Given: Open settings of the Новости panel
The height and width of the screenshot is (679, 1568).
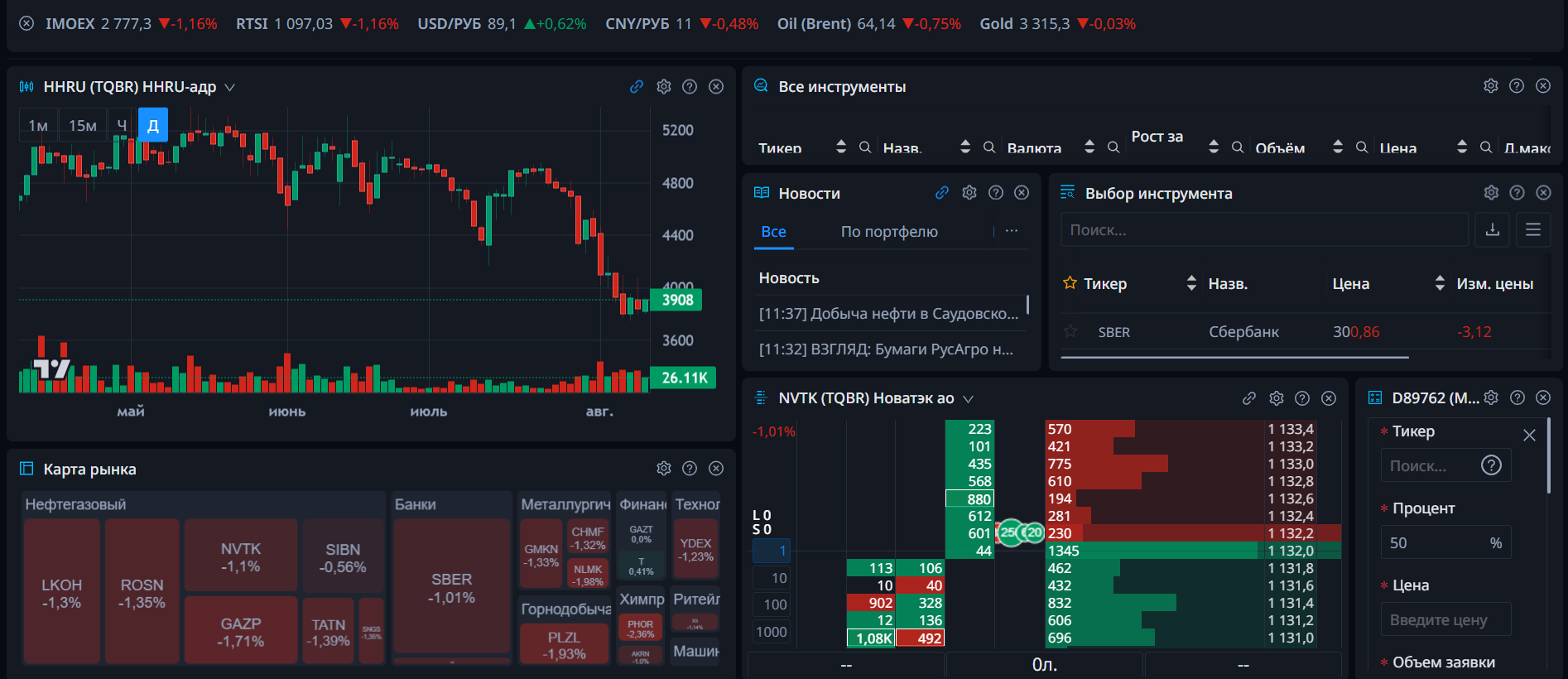Looking at the screenshot, I should point(969,193).
